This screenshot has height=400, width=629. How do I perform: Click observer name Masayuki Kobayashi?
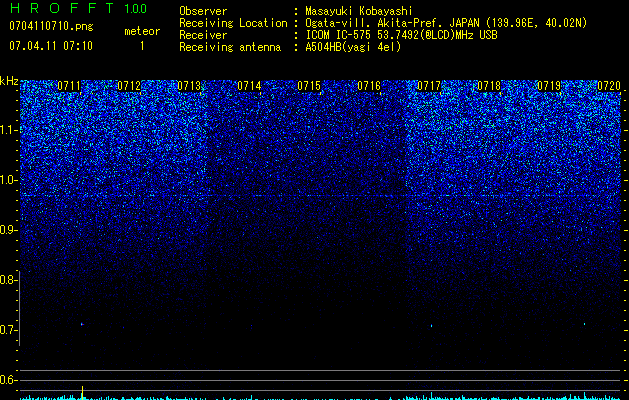click(359, 11)
